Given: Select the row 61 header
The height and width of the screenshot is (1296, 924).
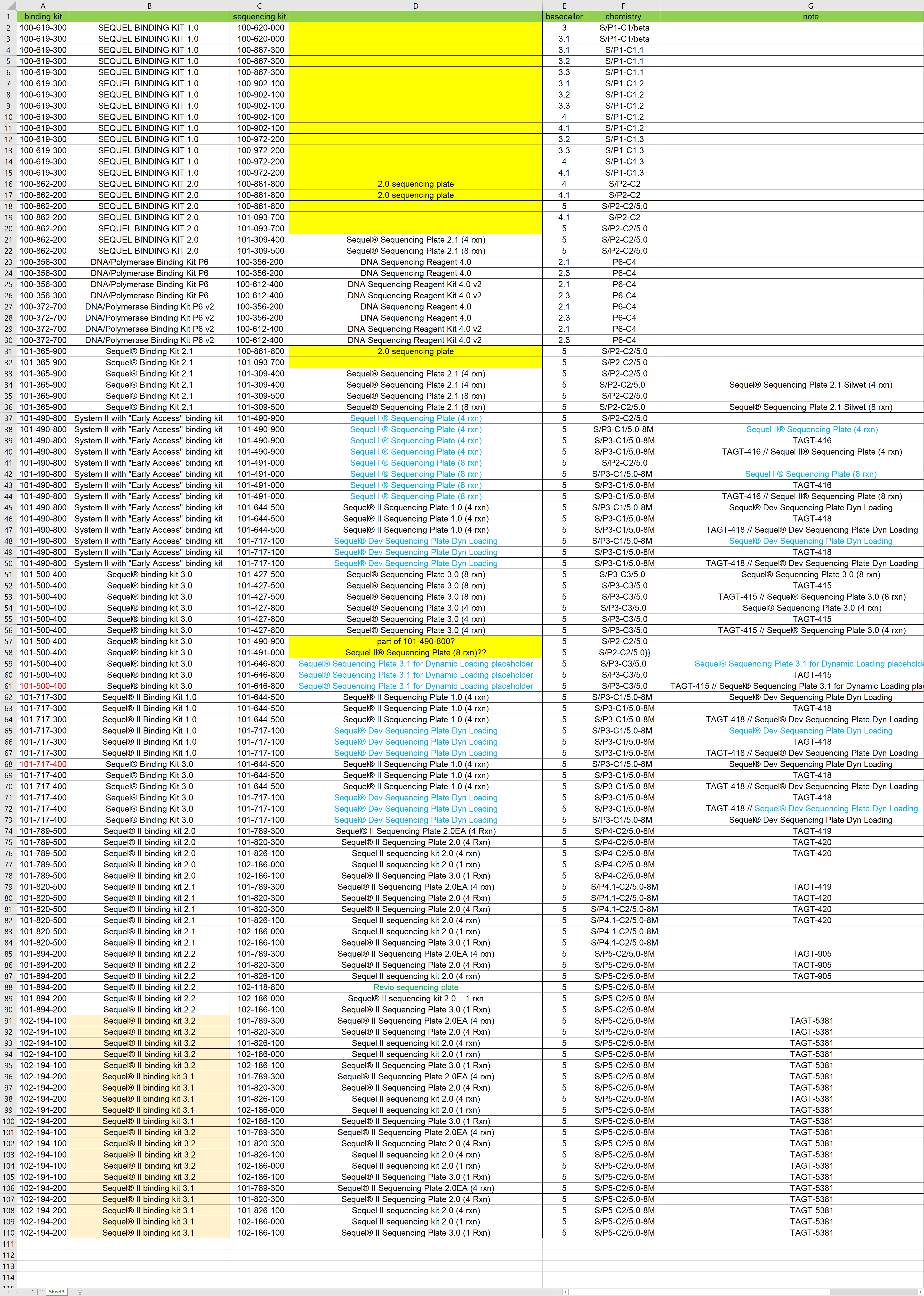Looking at the screenshot, I should (8, 686).
